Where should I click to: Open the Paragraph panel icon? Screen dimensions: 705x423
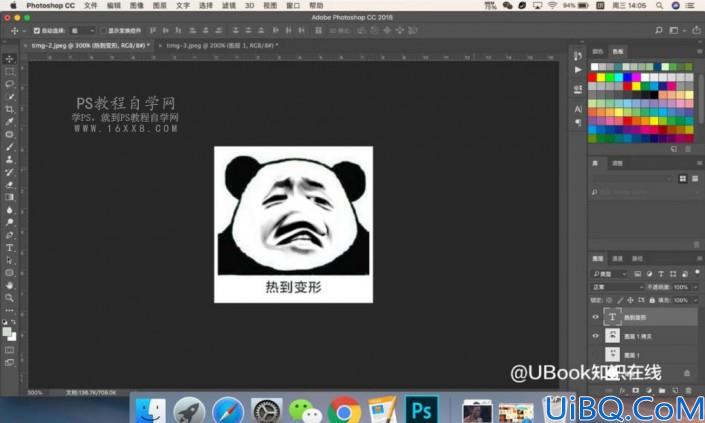pos(578,122)
